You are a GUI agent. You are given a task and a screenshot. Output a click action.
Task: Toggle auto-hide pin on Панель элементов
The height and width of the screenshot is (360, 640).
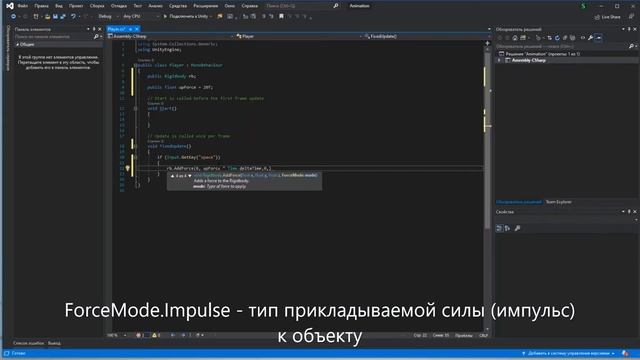click(94, 29)
